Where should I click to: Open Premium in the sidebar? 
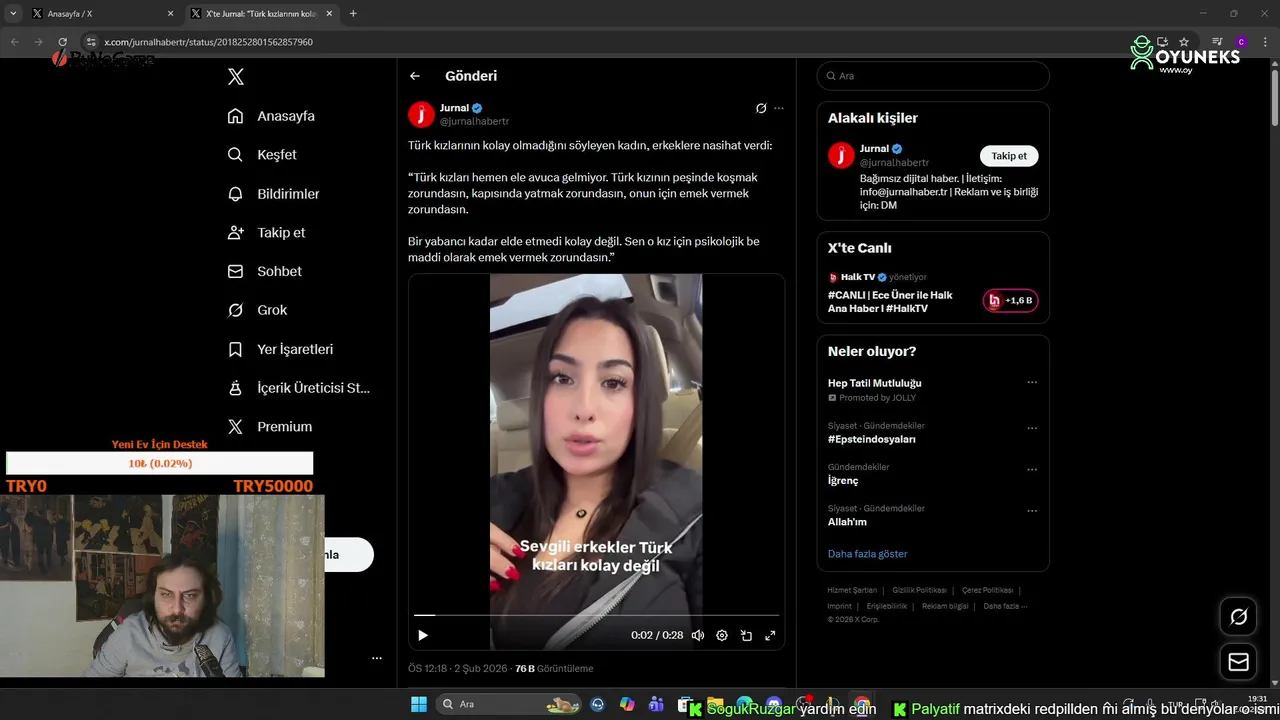[269, 426]
